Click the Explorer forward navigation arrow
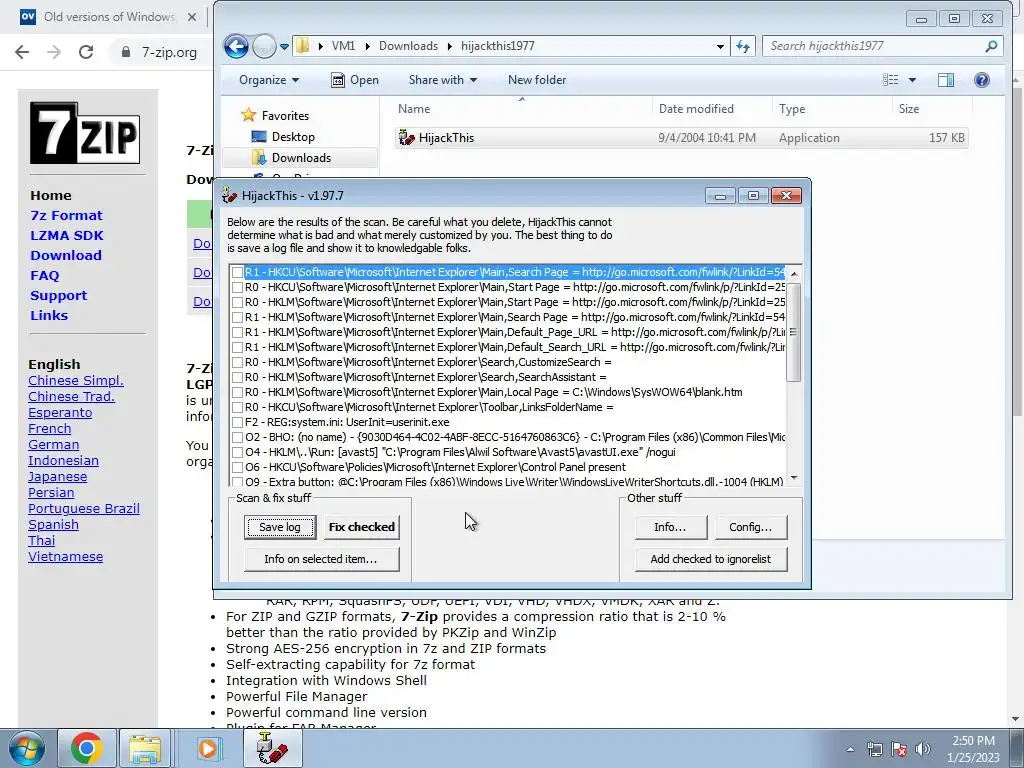Screen dimensions: 1024x768 tap(264, 46)
